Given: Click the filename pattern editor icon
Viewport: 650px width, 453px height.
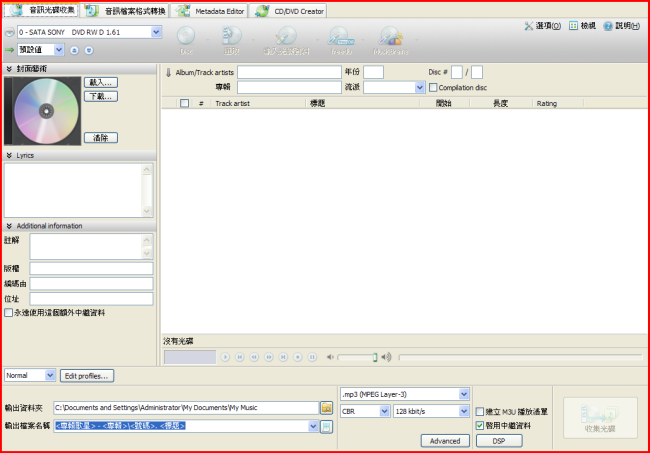Looking at the screenshot, I should pyautogui.click(x=326, y=426).
